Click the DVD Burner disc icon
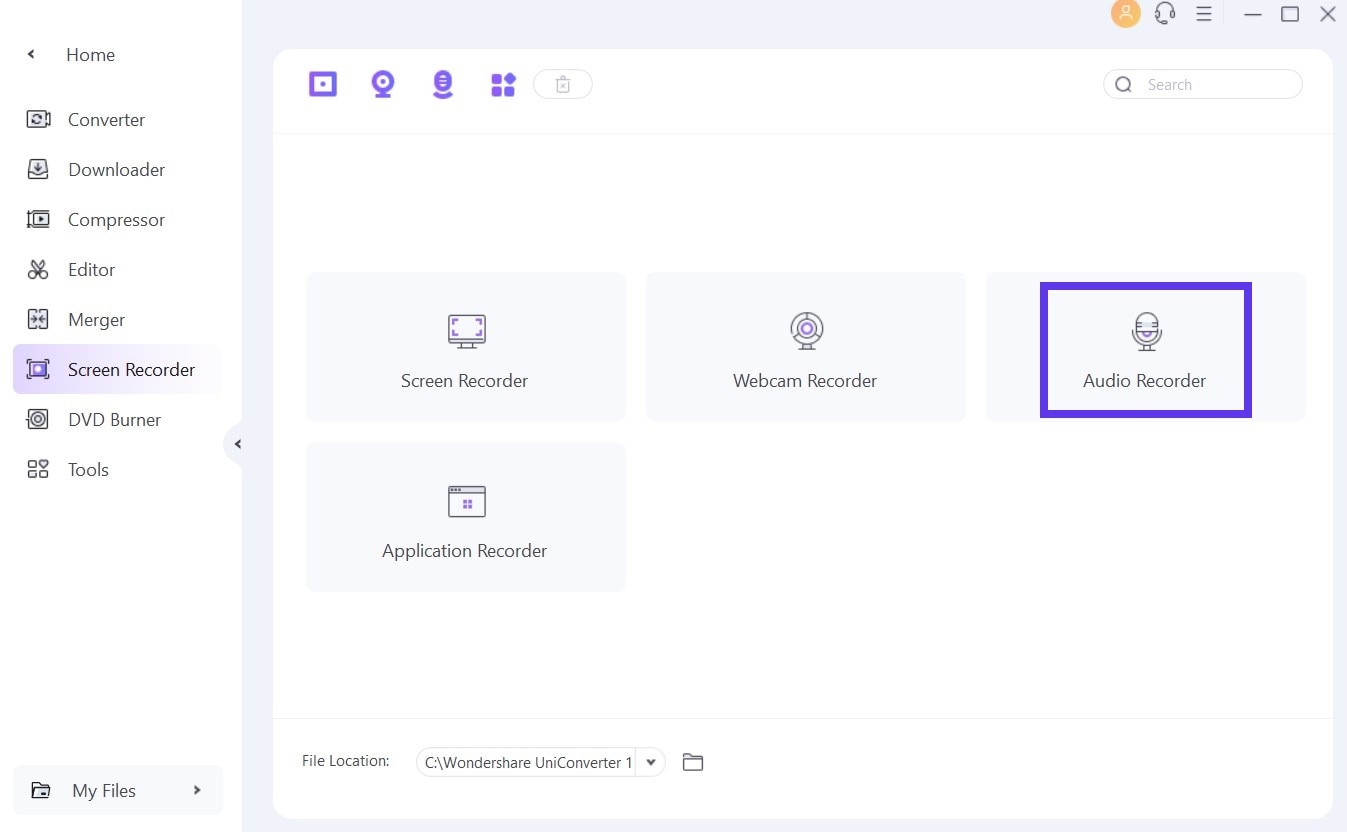Image resolution: width=1347 pixels, height=832 pixels. (38, 419)
